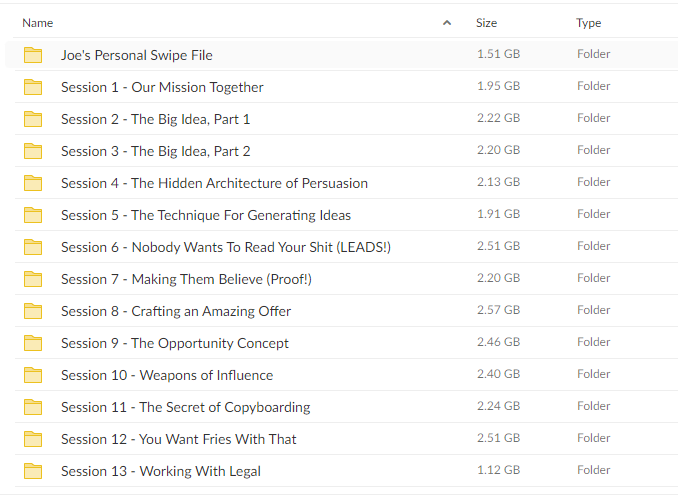Click the Session 6 folder icon
Image resolution: width=678 pixels, height=499 pixels.
tap(33, 247)
